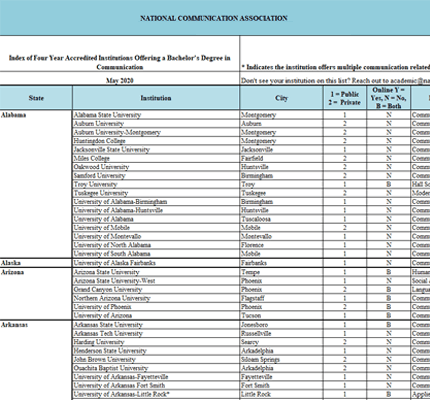Select Huntingdon College row
Image resolution: width=430 pixels, height=400 pixels.
[156, 141]
